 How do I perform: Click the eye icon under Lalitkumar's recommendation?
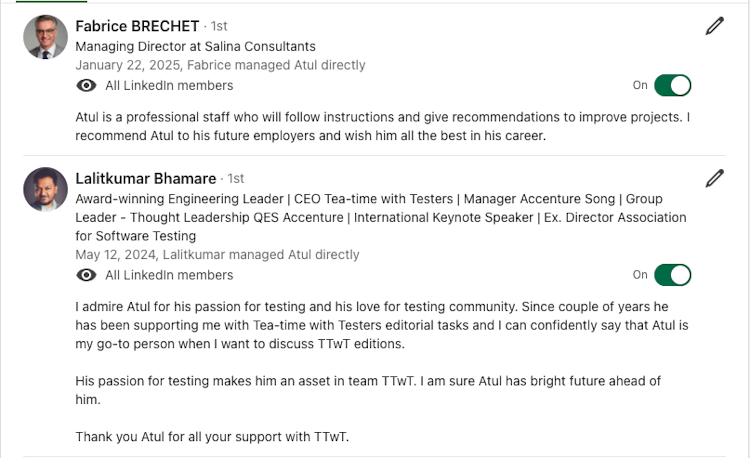click(x=86, y=275)
